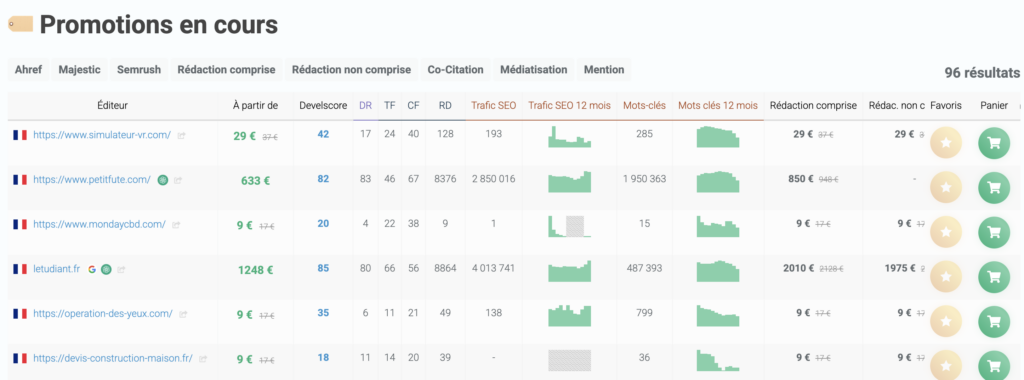This screenshot has height=380, width=1024.
Task: Click Develscore 82 for petitfute.com
Action: click(323, 180)
